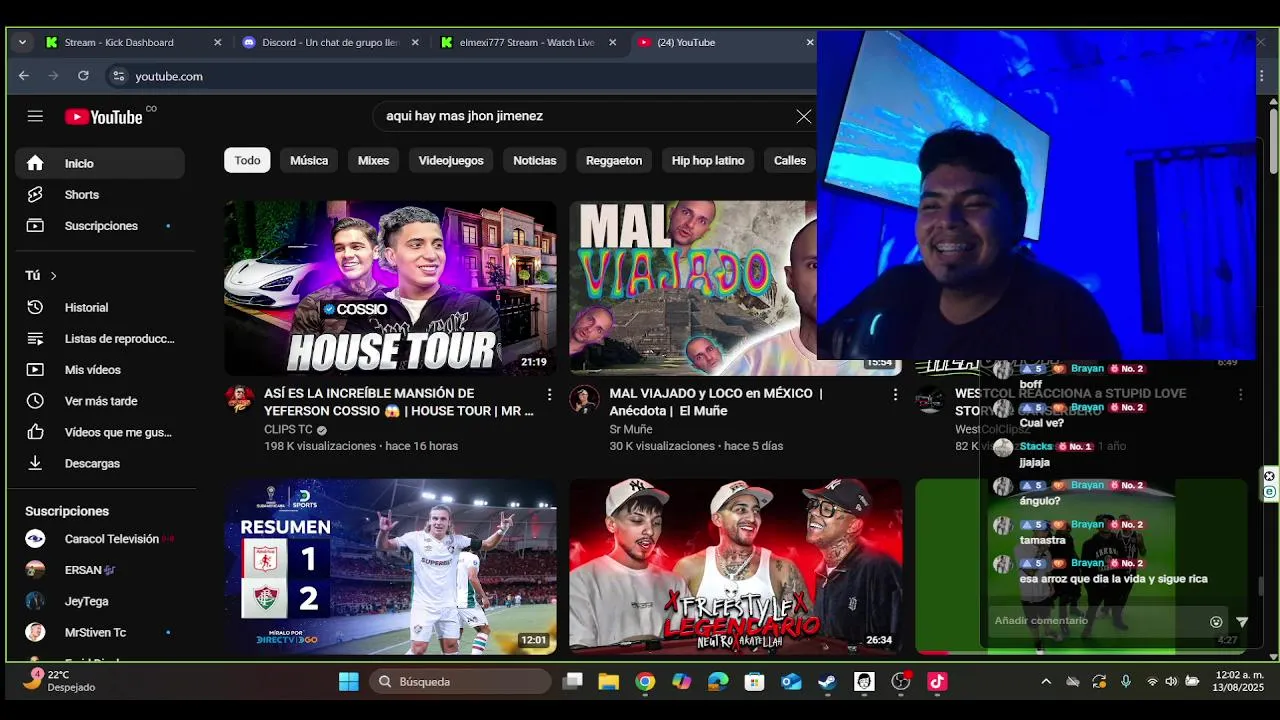
Task: Open File Explorer from the taskbar
Action: click(608, 682)
